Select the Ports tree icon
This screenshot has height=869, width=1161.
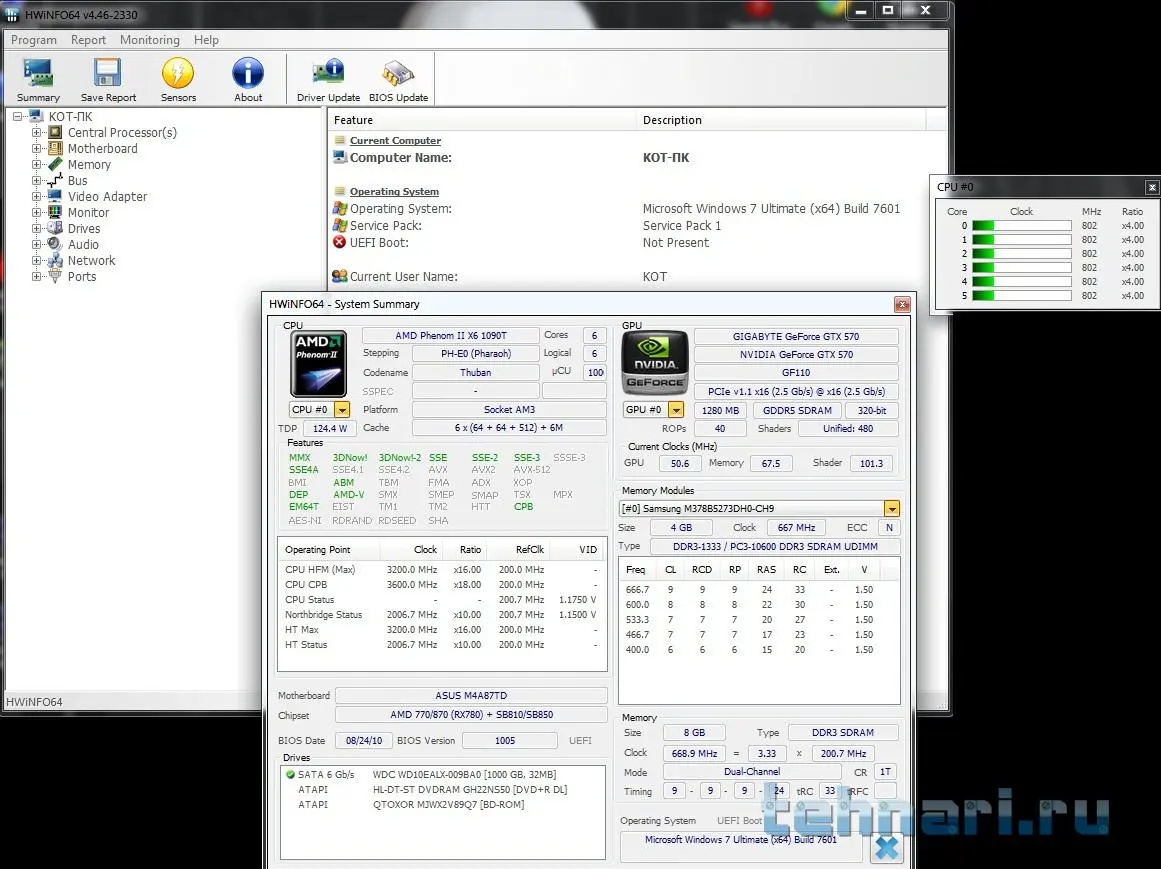click(55, 276)
